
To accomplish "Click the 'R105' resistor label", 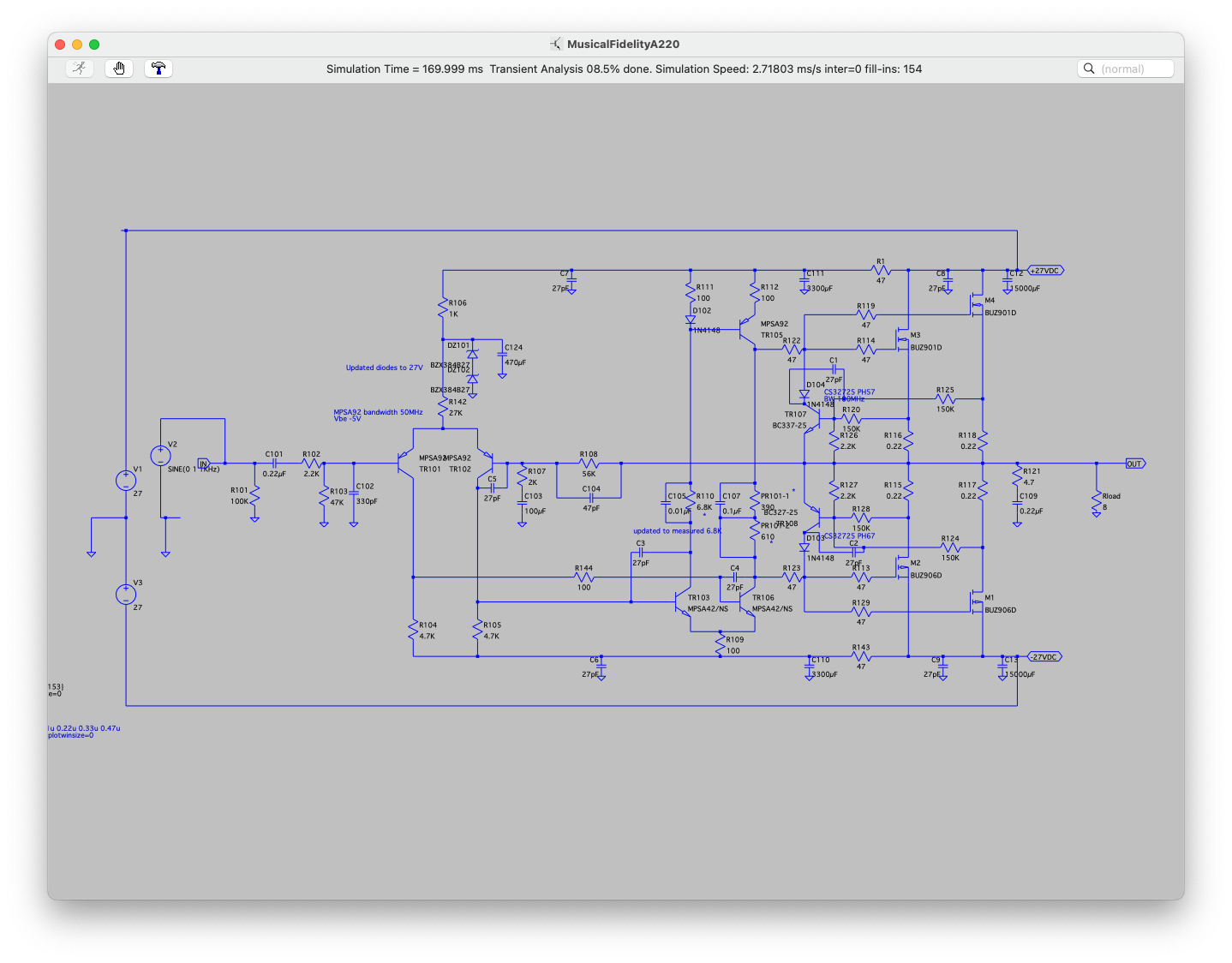I will (x=492, y=625).
